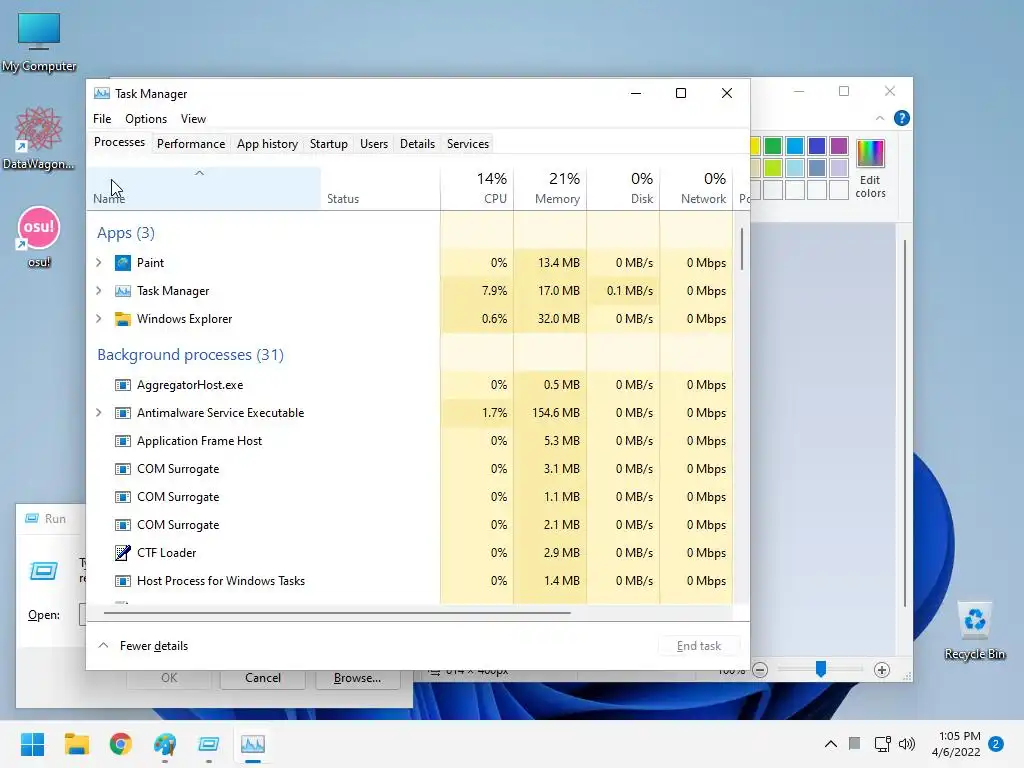The height and width of the screenshot is (768, 1024).
Task: Click the Windows Explorer process icon
Action: pyautogui.click(x=123, y=319)
